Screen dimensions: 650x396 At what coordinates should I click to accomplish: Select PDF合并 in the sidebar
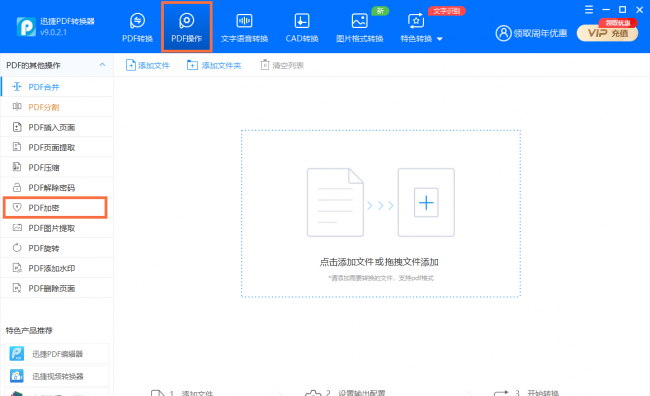[x=57, y=87]
